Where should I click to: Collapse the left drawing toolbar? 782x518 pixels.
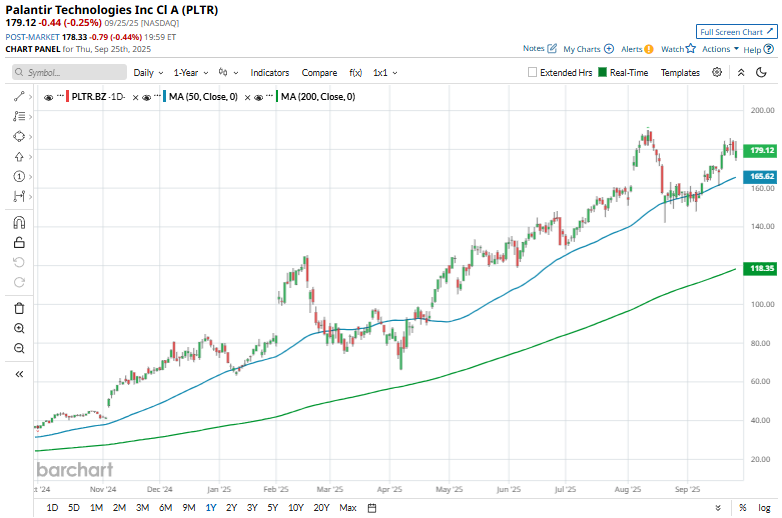[x=19, y=374]
